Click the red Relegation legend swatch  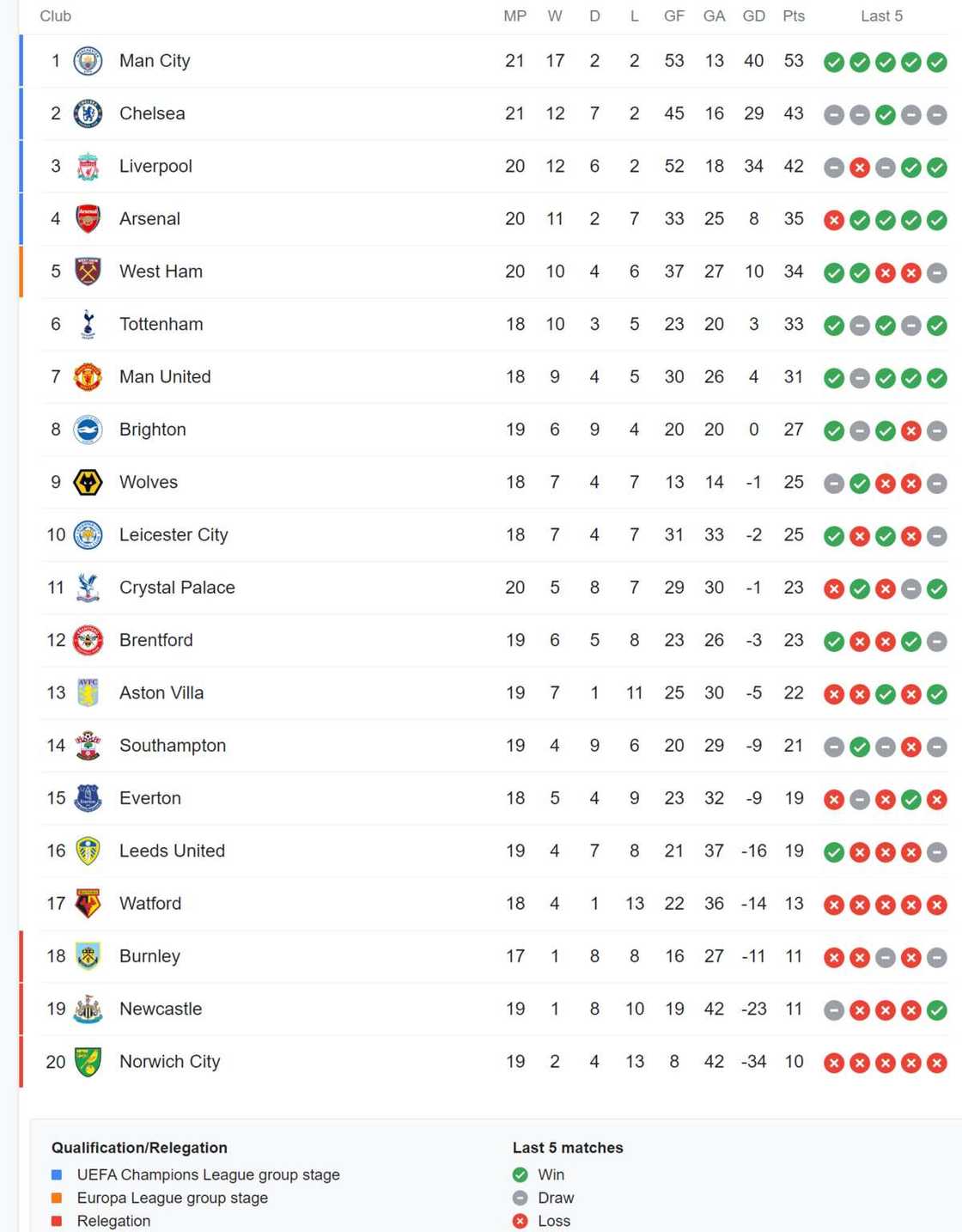click(57, 1221)
